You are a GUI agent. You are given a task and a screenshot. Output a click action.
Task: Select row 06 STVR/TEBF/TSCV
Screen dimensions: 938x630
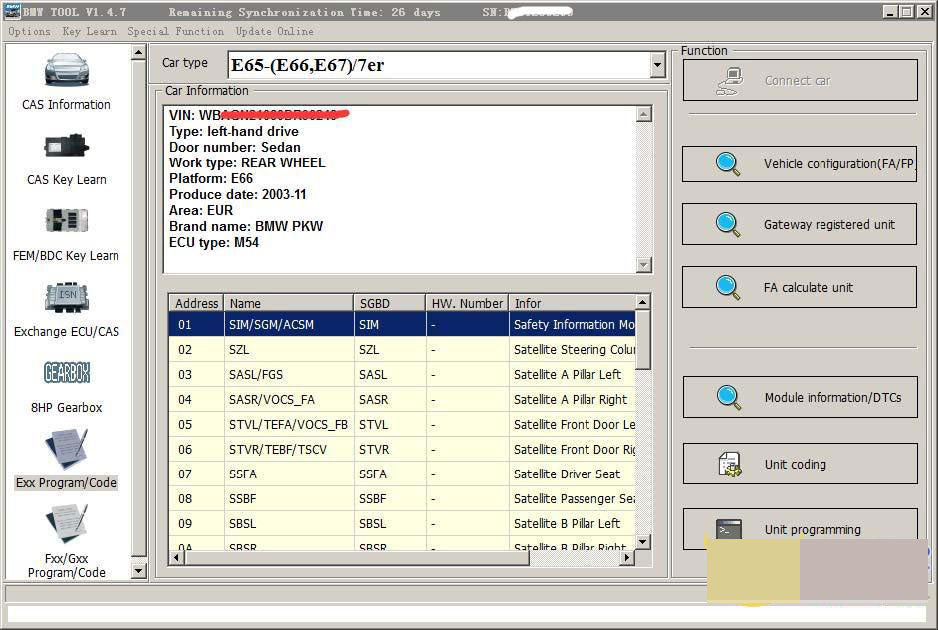(x=402, y=449)
